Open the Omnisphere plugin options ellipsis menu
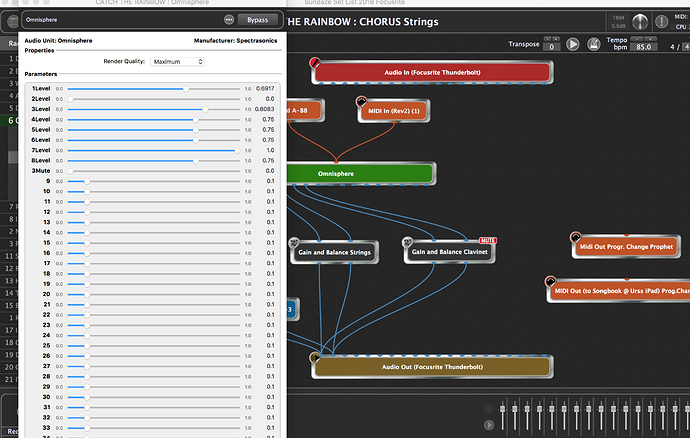Image resolution: width=690 pixels, height=438 pixels. (x=229, y=19)
